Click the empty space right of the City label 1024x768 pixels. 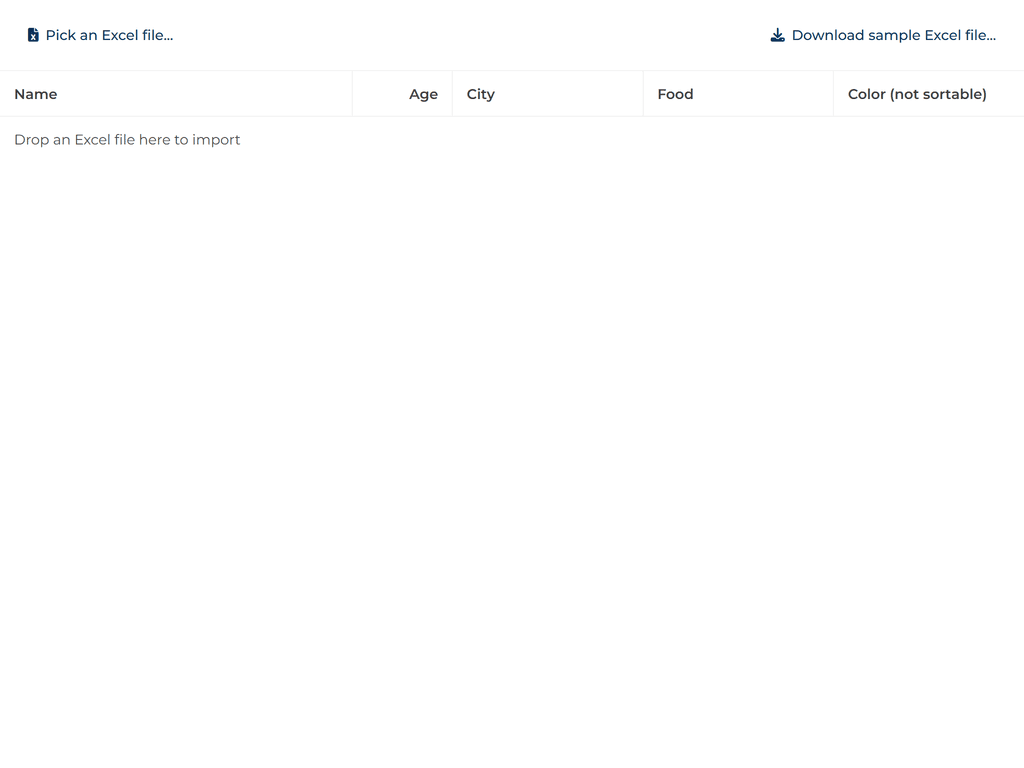(x=570, y=94)
